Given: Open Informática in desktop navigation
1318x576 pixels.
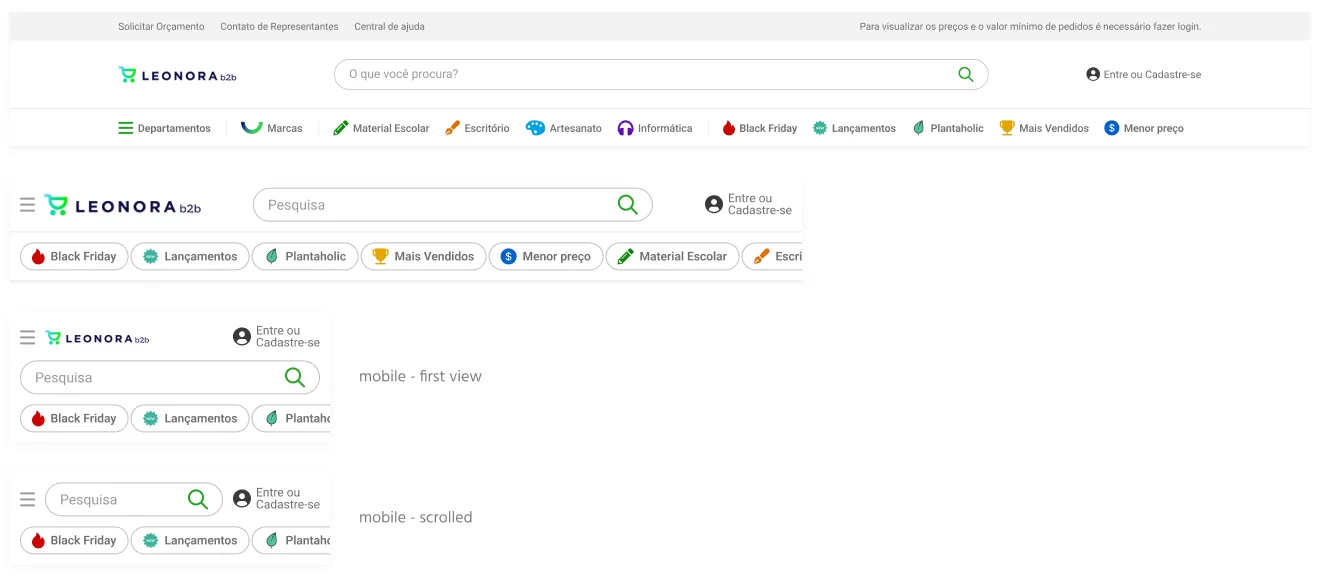Looking at the screenshot, I should [655, 128].
